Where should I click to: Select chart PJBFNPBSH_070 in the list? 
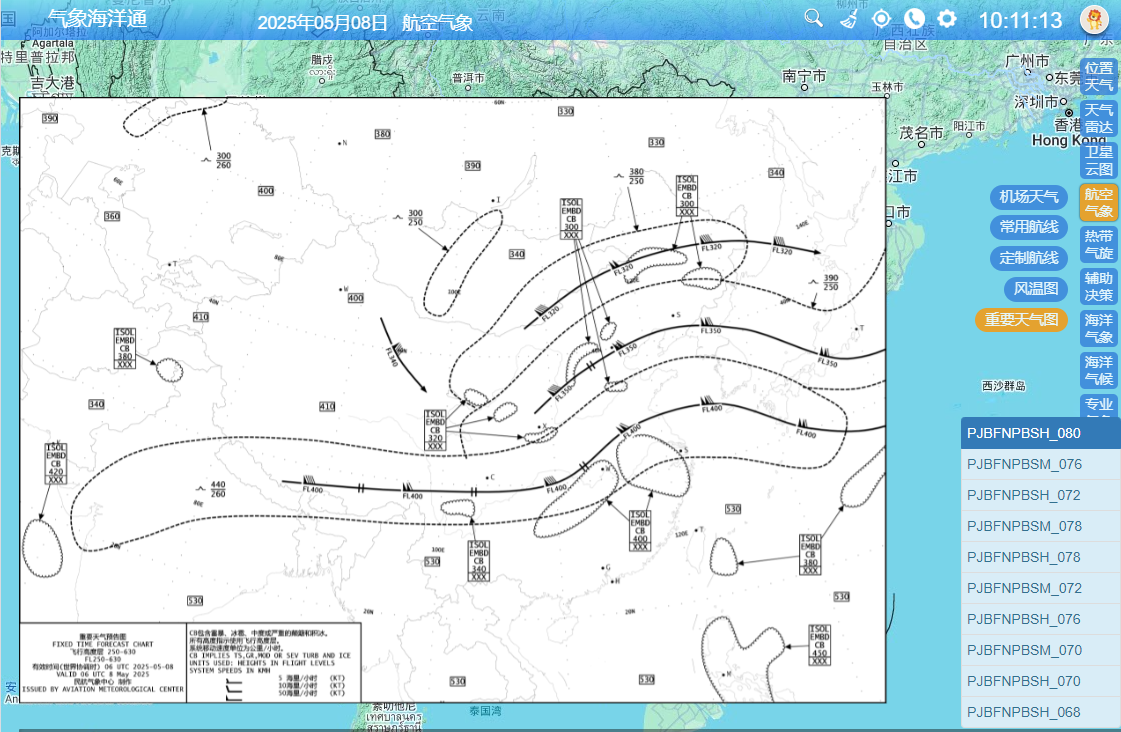pyautogui.click(x=1040, y=681)
